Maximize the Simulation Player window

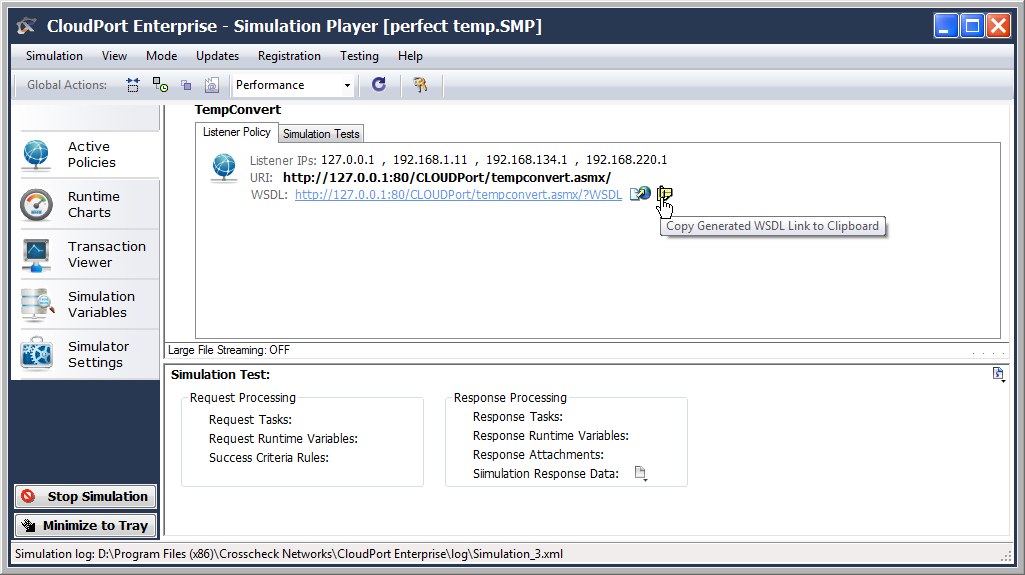coord(972,26)
